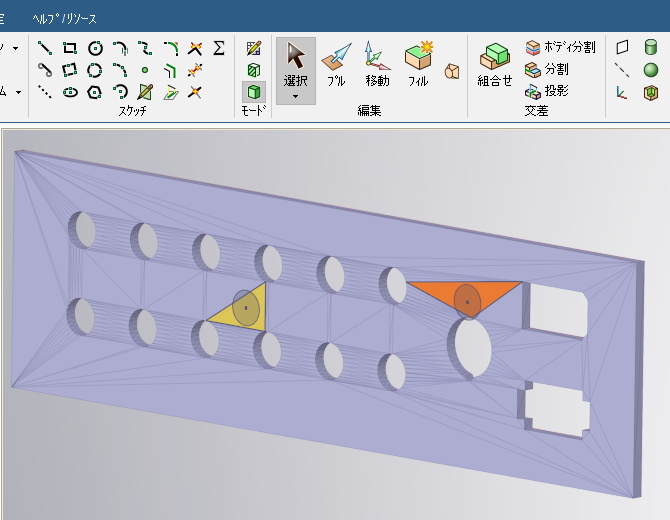The height and width of the screenshot is (520, 670).
Task: Click the 編集 group label
Action: tap(369, 111)
